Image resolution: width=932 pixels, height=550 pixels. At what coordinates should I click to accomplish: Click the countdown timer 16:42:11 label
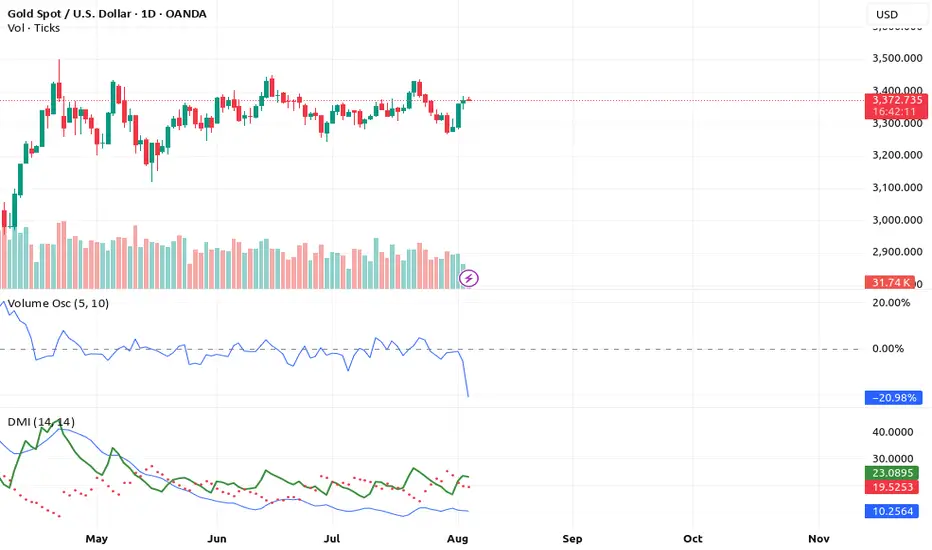pos(894,112)
